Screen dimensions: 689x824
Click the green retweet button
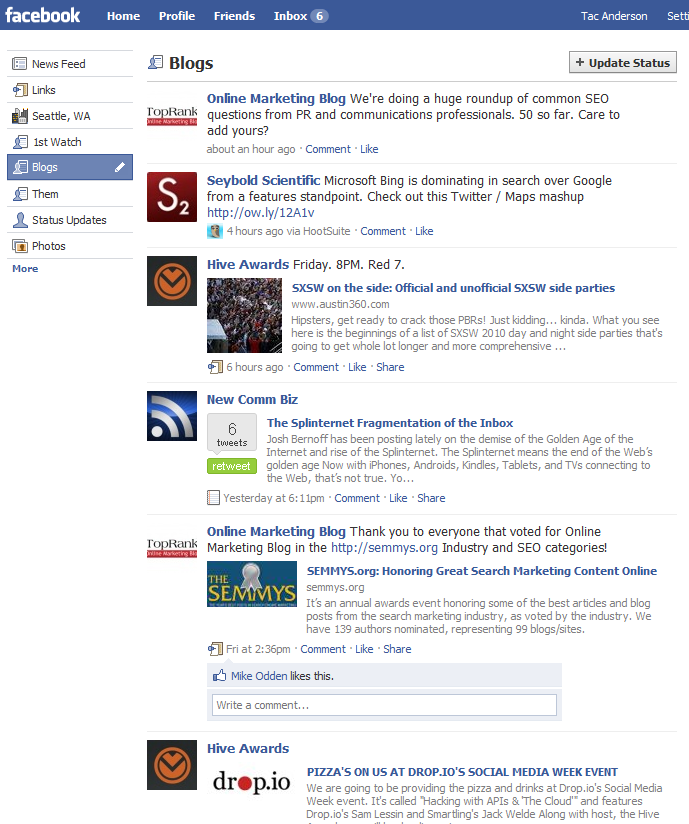click(232, 466)
